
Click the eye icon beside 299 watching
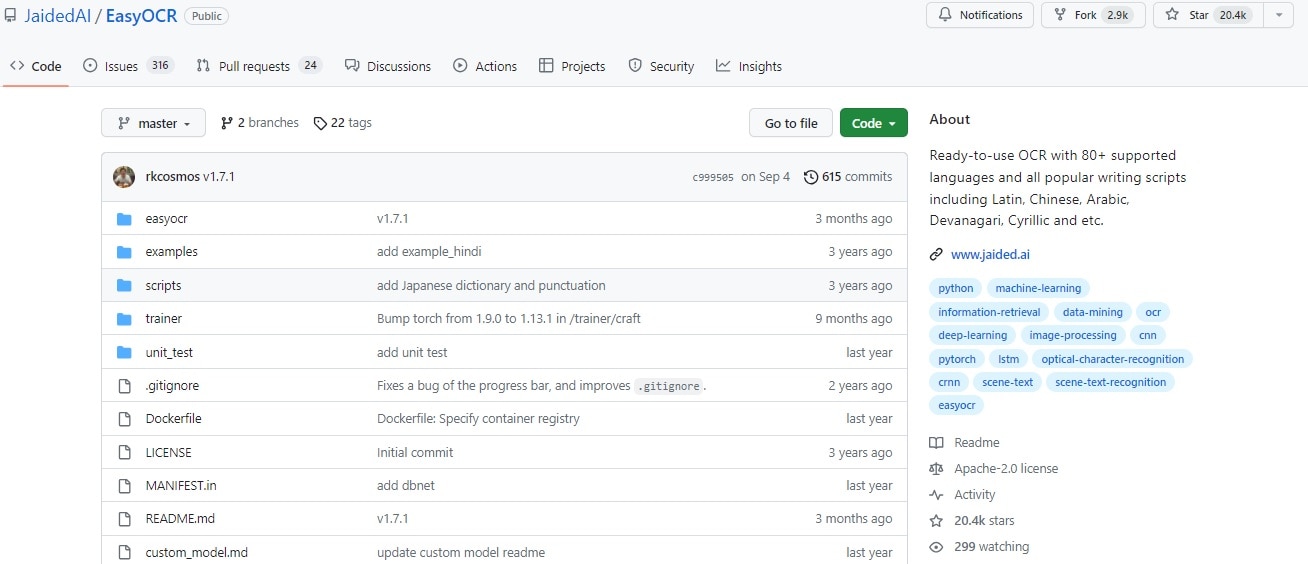click(936, 547)
